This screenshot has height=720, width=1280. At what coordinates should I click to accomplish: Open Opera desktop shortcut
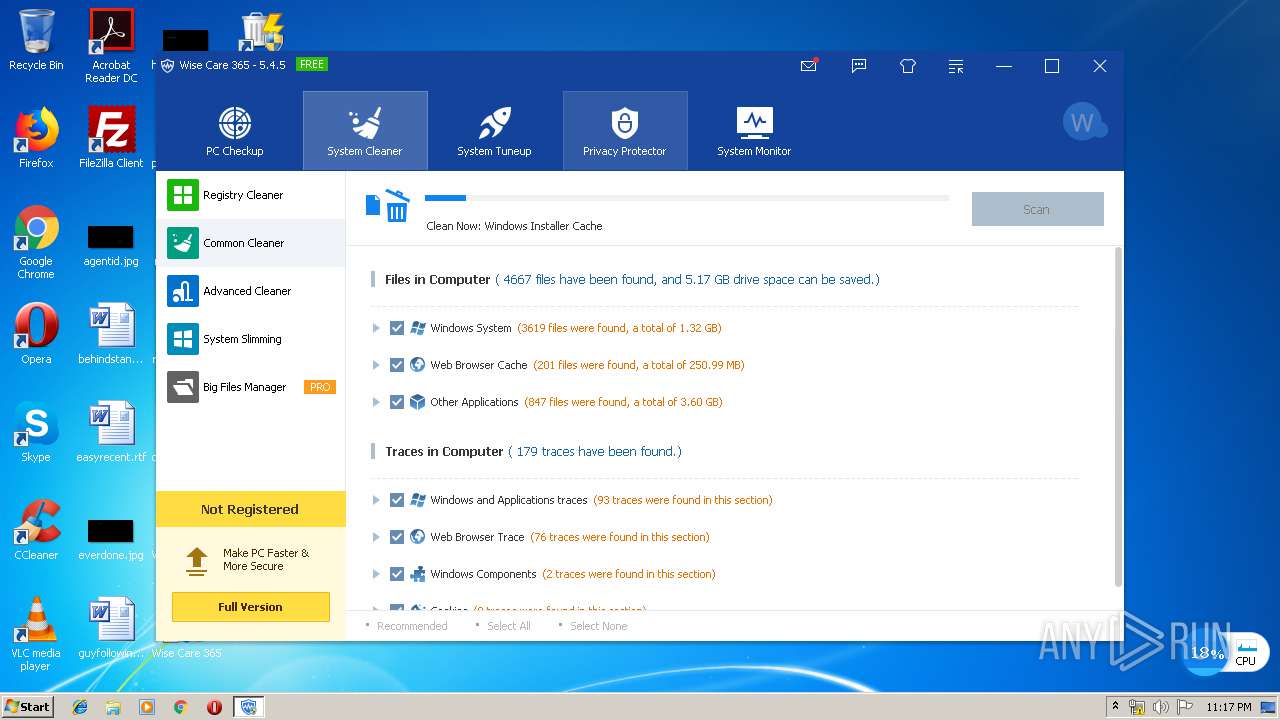[x=36, y=334]
